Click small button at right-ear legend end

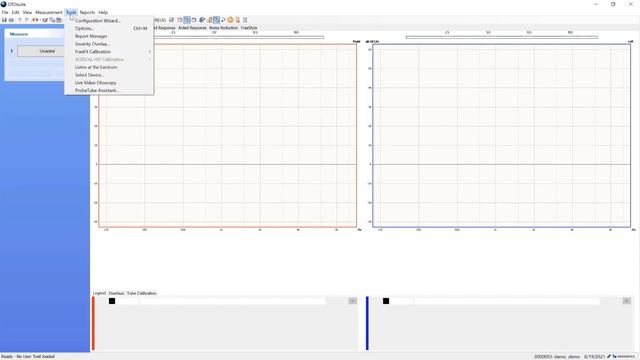[x=353, y=301]
